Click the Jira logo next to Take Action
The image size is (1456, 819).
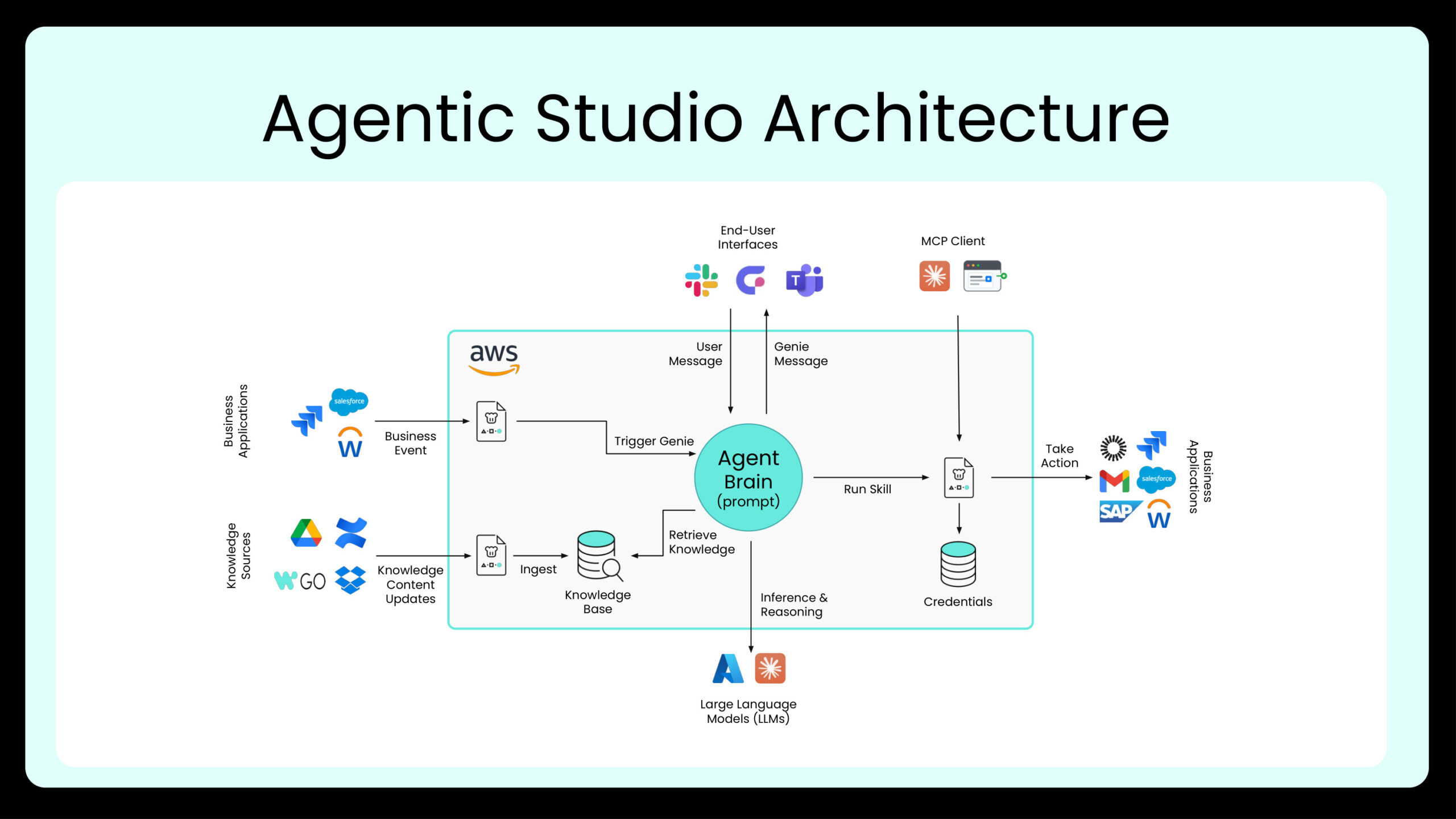1152,445
